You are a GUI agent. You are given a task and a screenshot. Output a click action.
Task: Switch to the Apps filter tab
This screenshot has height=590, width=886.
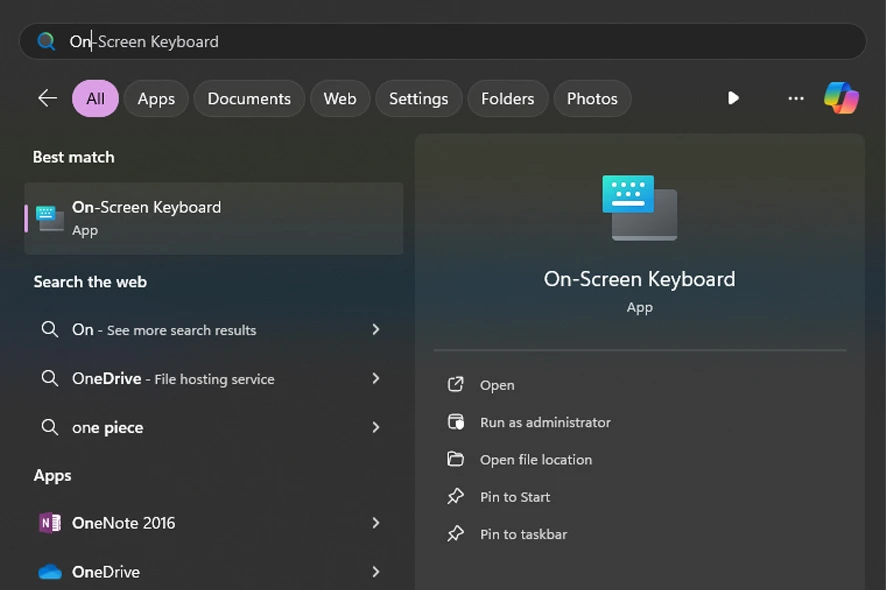(x=156, y=98)
